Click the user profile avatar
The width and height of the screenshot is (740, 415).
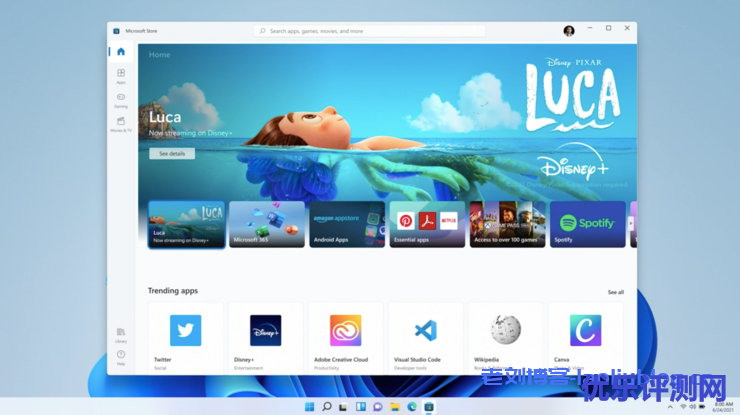[569, 31]
